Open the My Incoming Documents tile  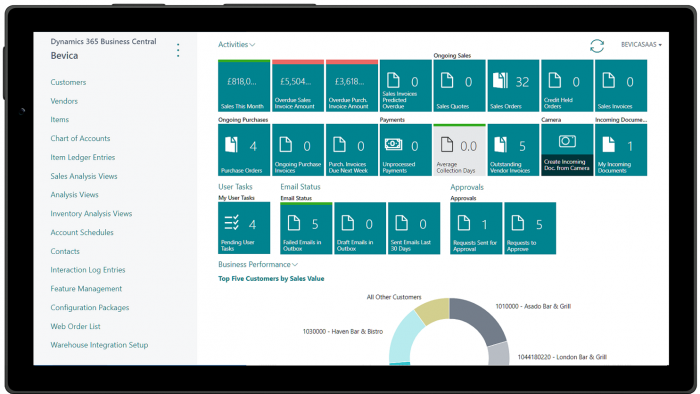point(621,150)
